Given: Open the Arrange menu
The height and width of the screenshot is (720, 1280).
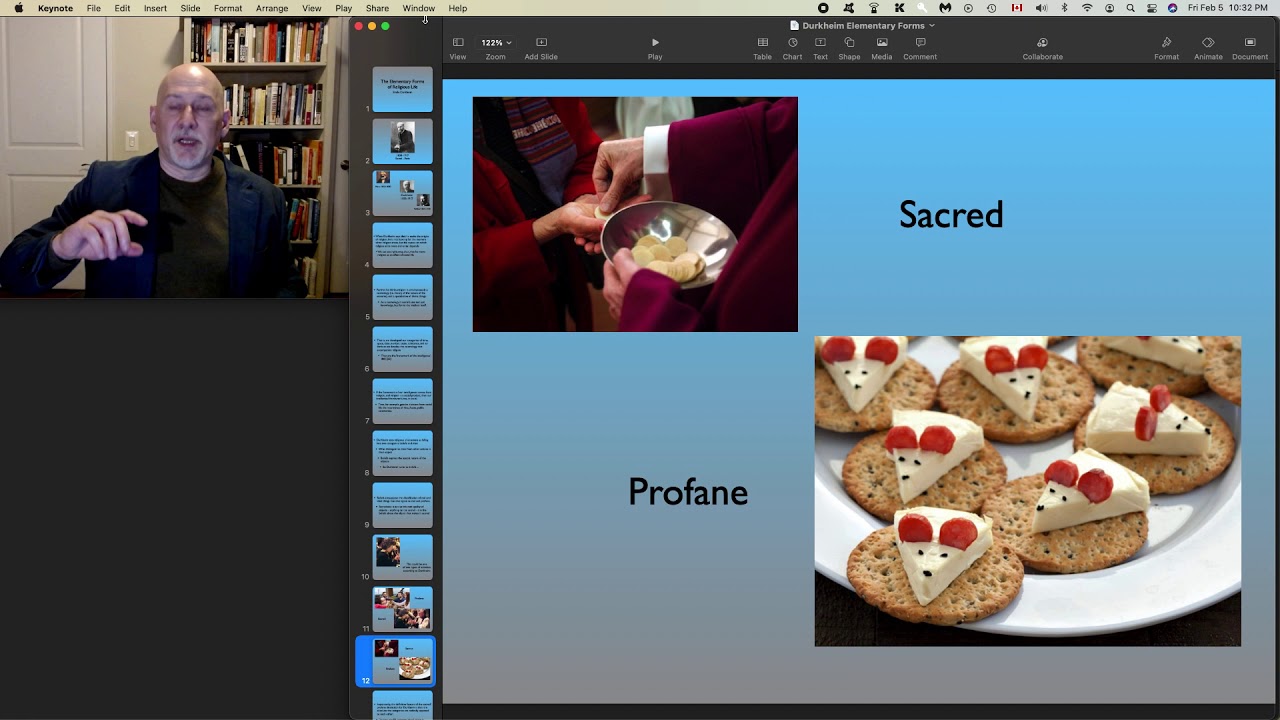Looking at the screenshot, I should coord(272,8).
